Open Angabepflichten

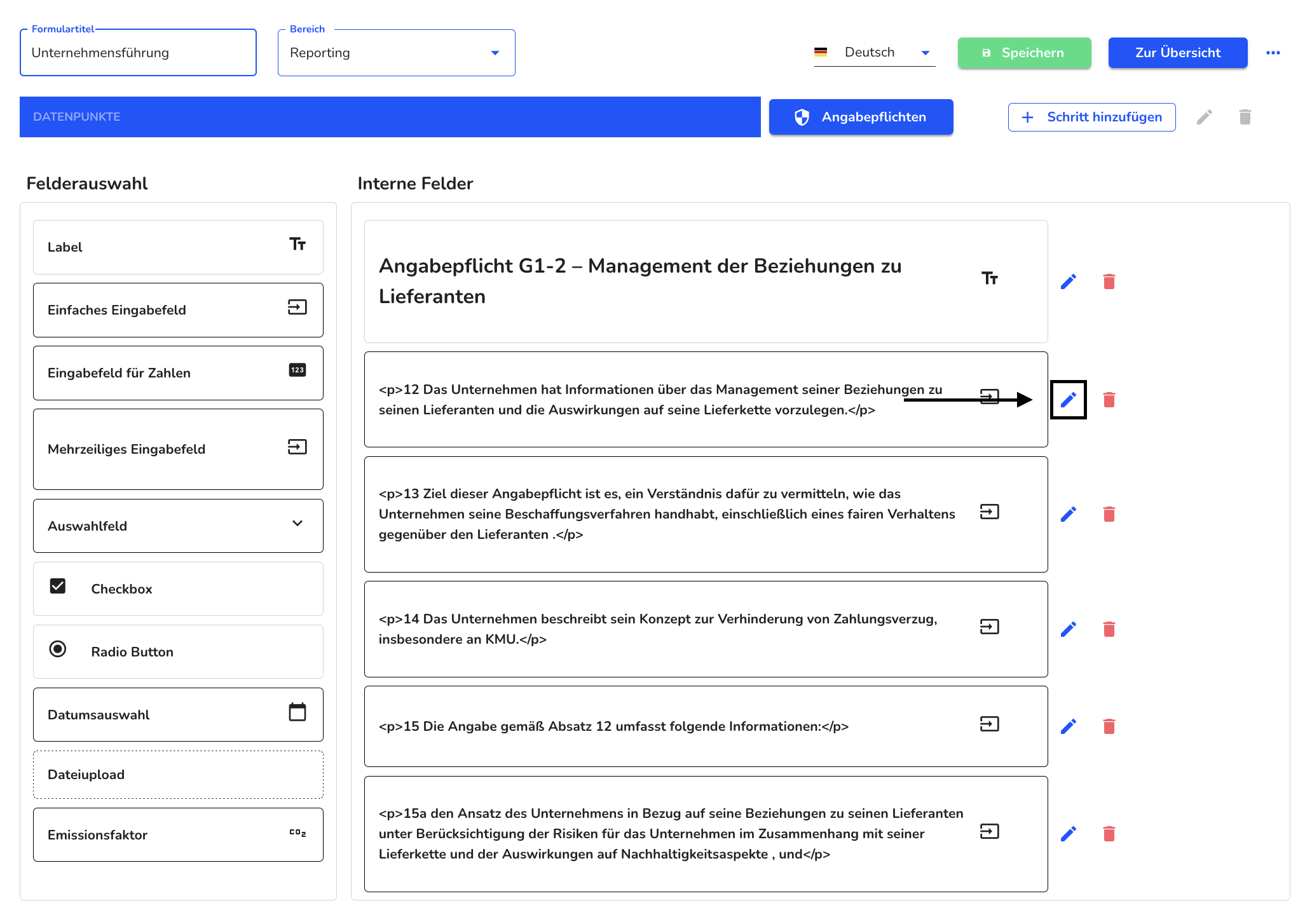click(861, 117)
